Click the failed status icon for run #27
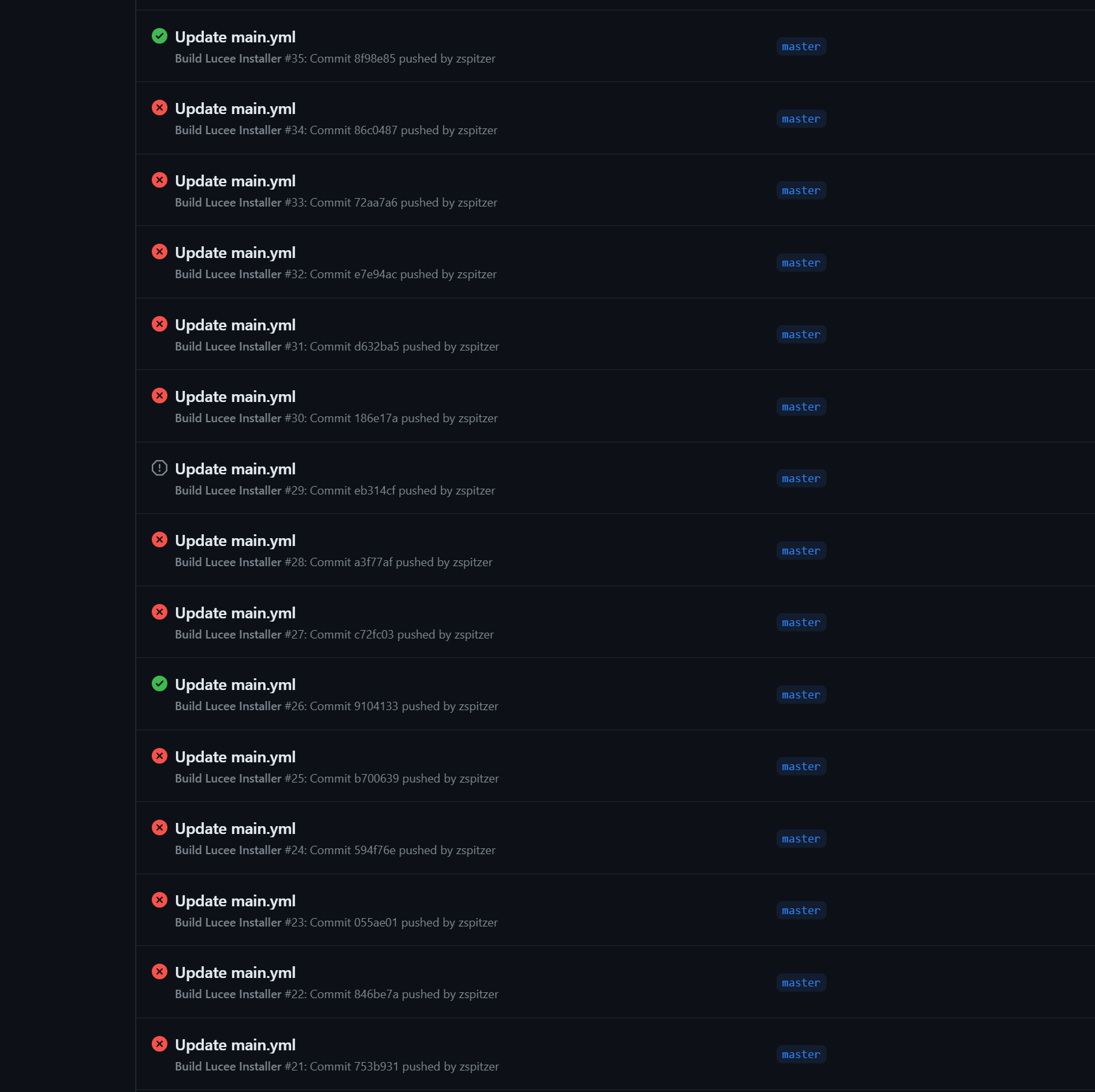 tap(160, 612)
